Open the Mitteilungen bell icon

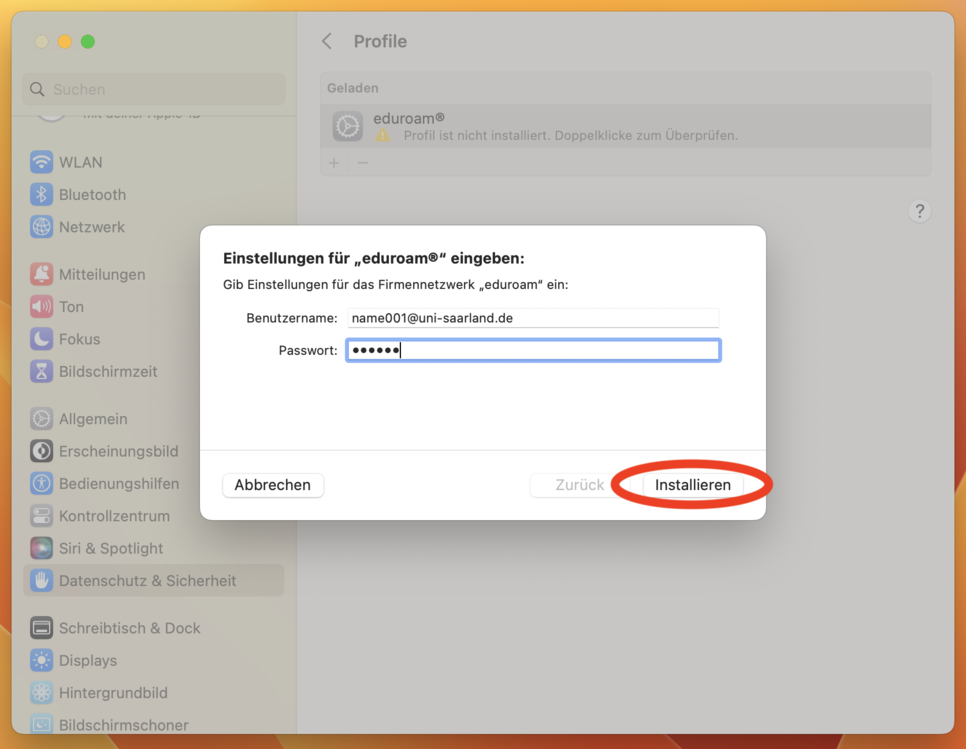point(41,274)
